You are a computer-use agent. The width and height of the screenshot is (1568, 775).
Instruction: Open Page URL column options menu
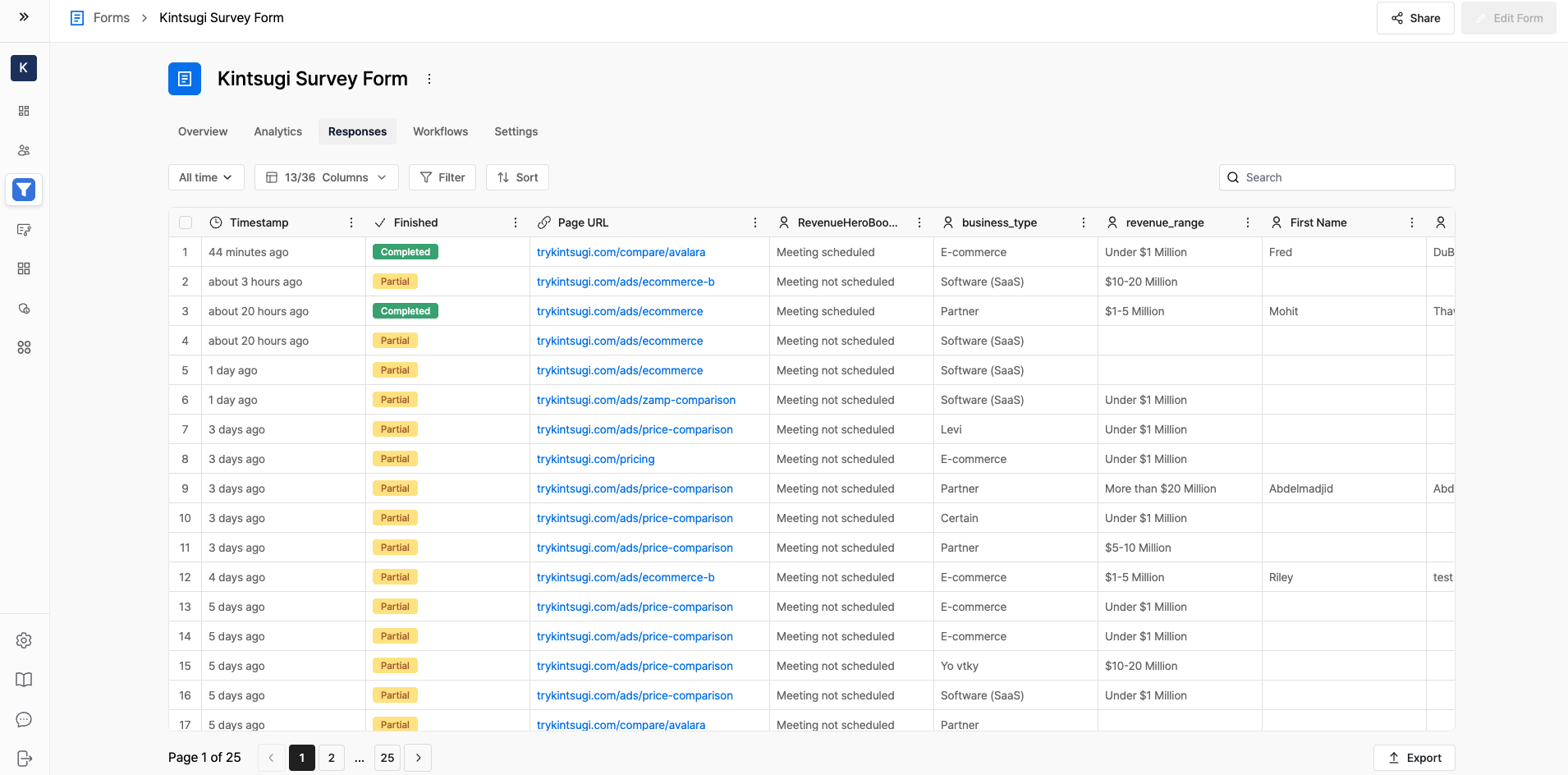[x=755, y=222]
